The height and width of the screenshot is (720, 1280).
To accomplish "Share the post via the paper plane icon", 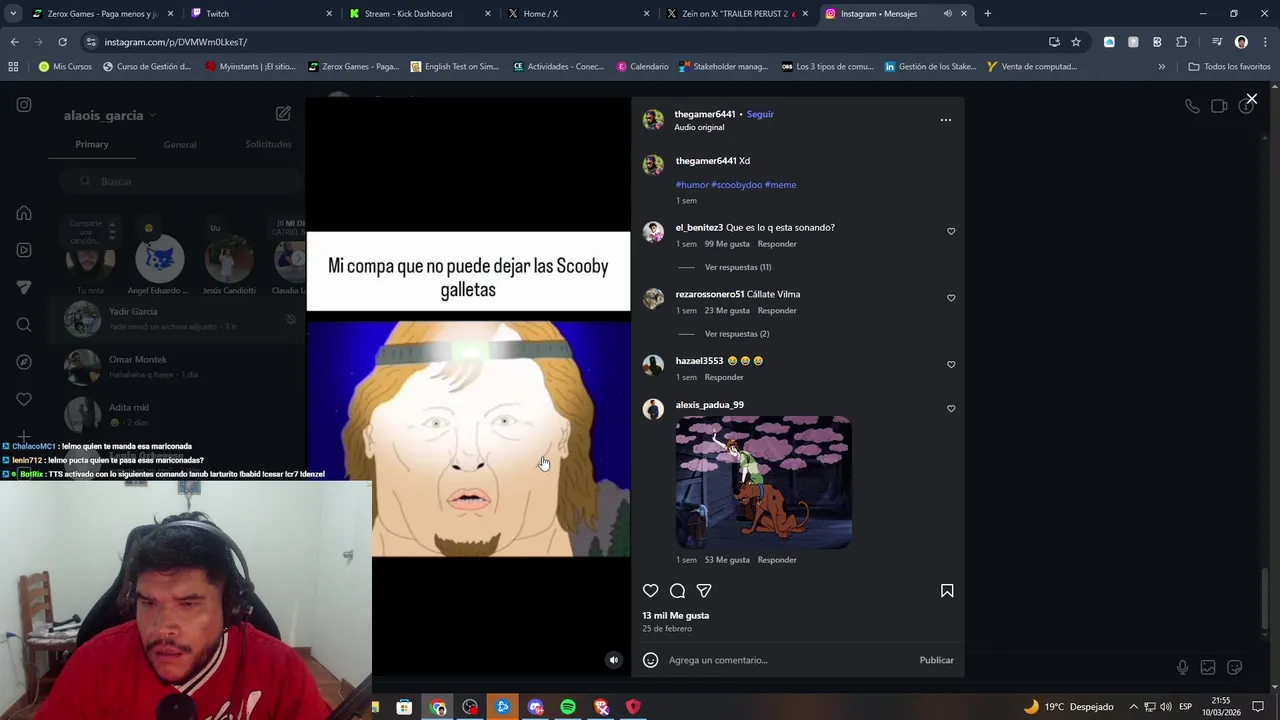I will pyautogui.click(x=704, y=591).
